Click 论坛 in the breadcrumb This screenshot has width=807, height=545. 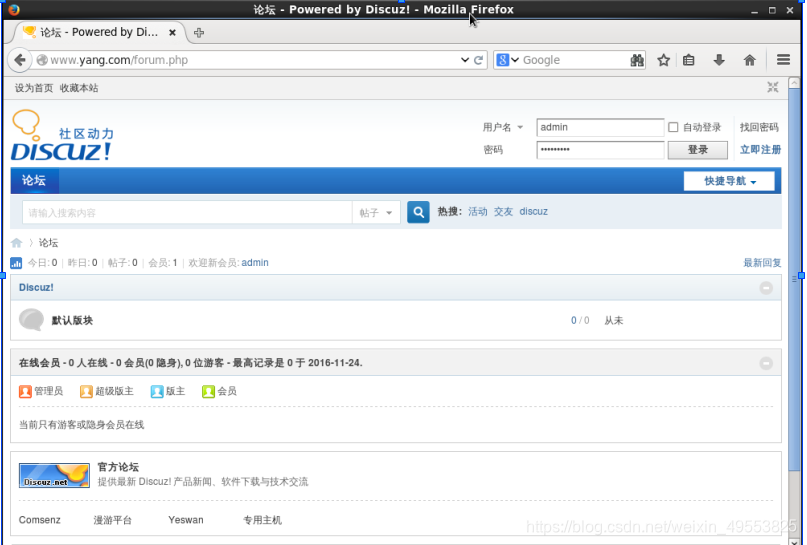click(48, 243)
